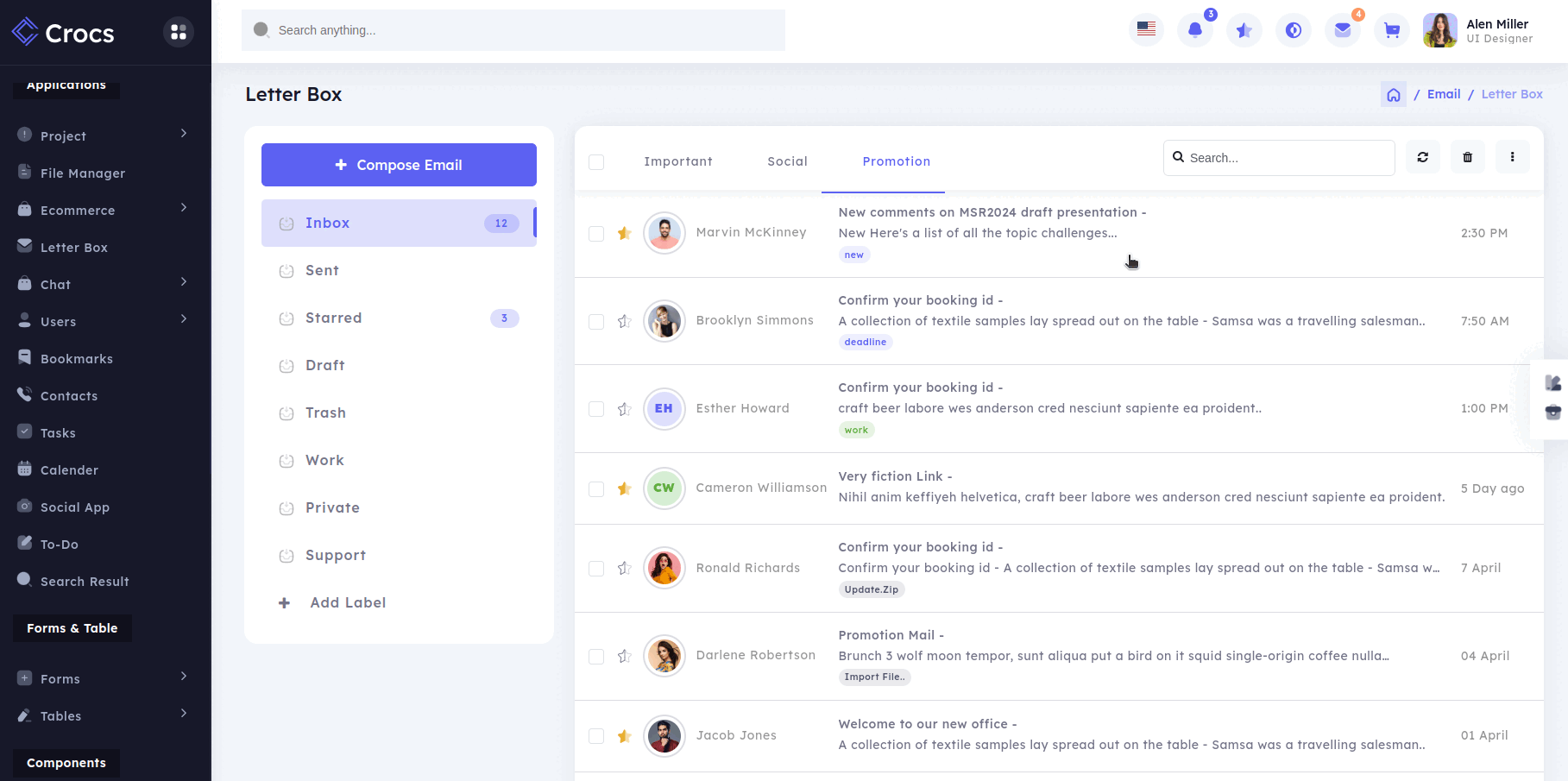This screenshot has width=1568, height=781.
Task: Click the trash delete icon in toolbar
Action: point(1467,157)
